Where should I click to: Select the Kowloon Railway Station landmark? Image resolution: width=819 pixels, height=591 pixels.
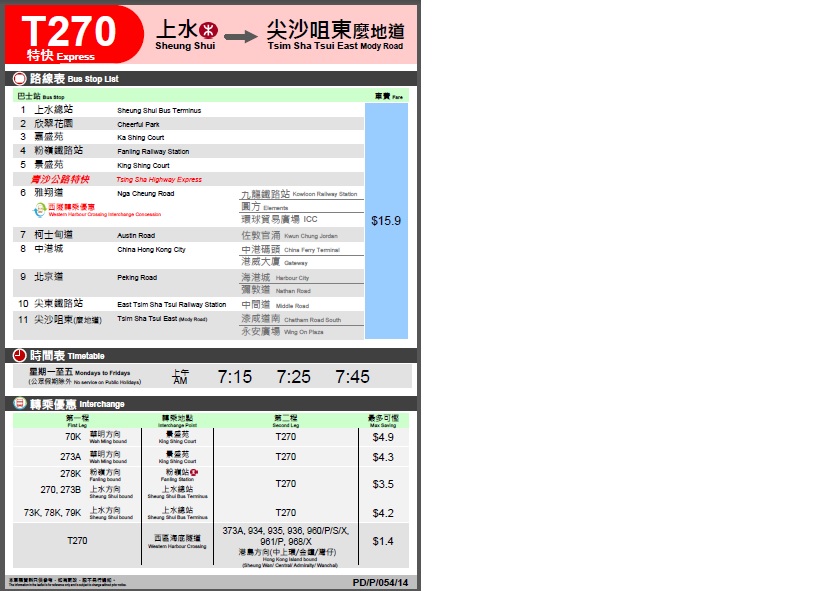coord(300,193)
